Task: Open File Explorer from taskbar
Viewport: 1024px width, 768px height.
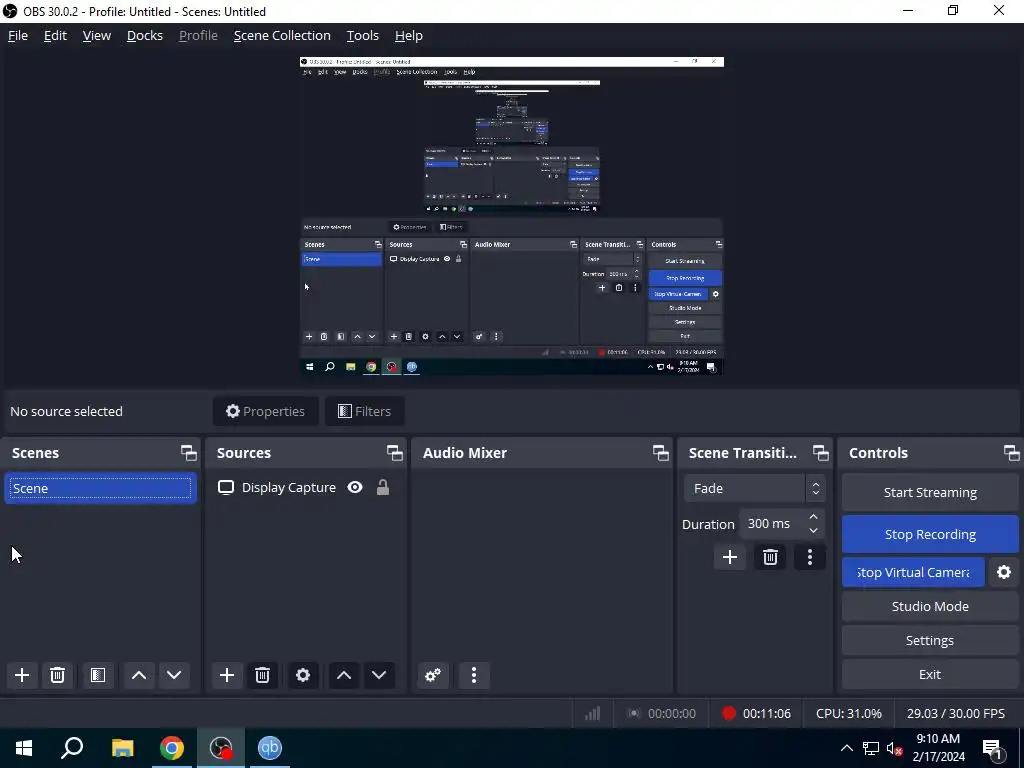Action: (x=122, y=748)
